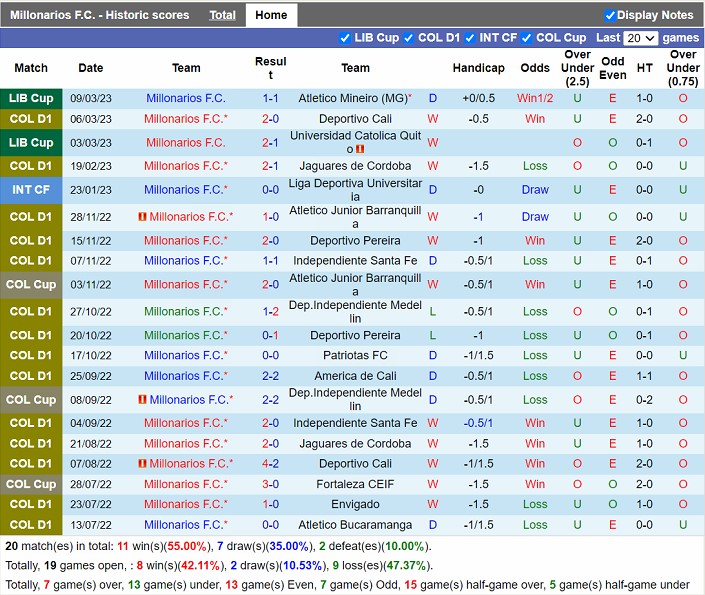Open the Last 20 games dropdown
The height and width of the screenshot is (595, 705).
[x=640, y=38]
